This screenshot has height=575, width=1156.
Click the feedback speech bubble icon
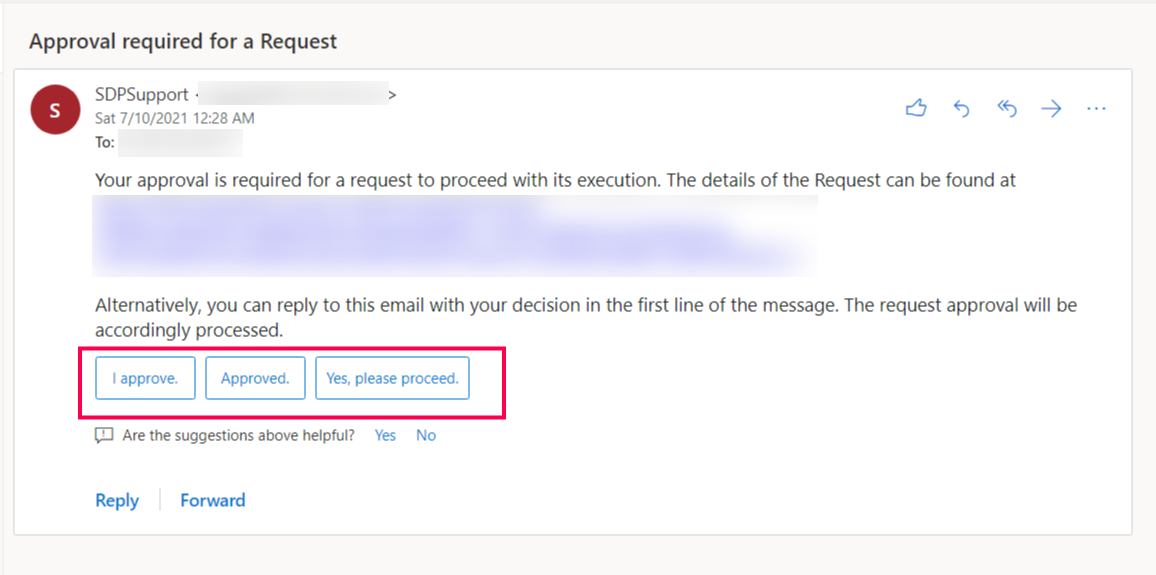coord(104,436)
